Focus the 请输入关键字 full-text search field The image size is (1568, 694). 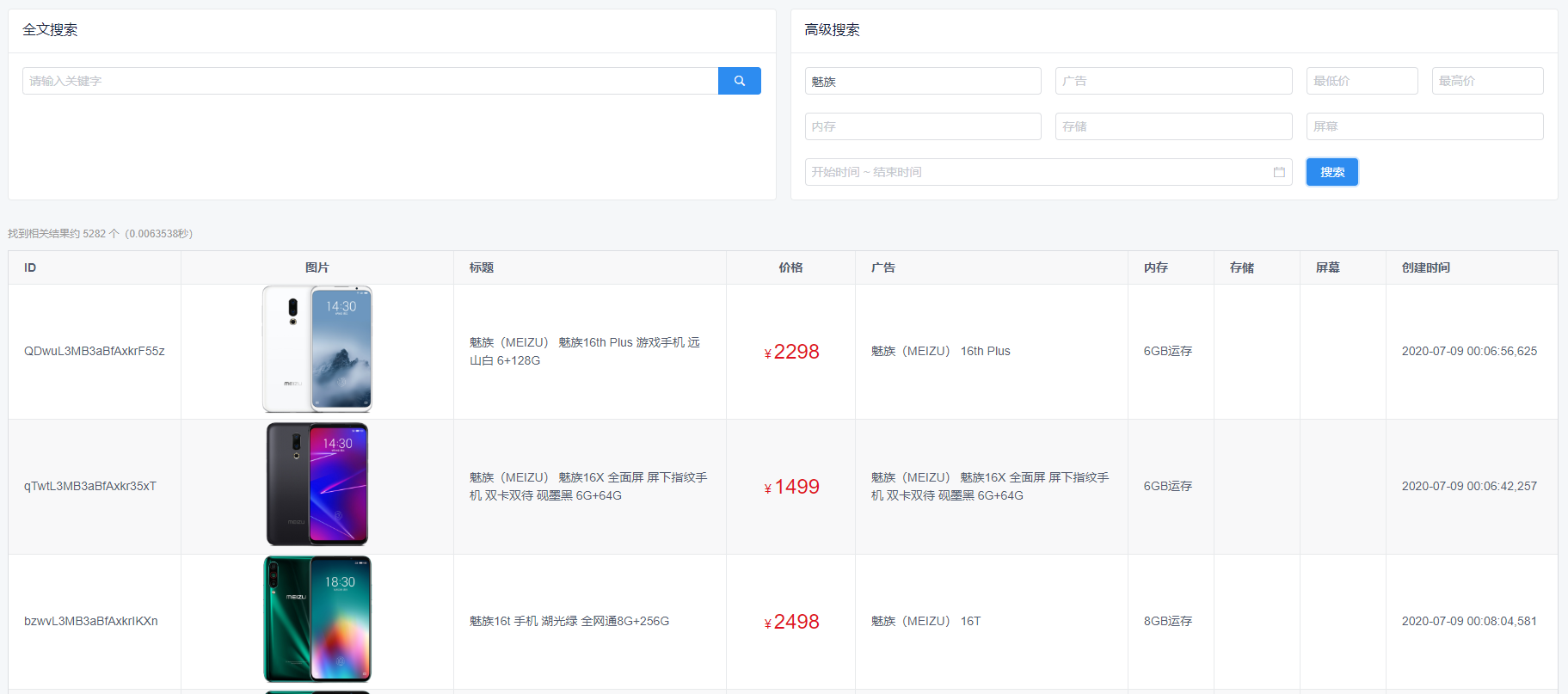[371, 81]
